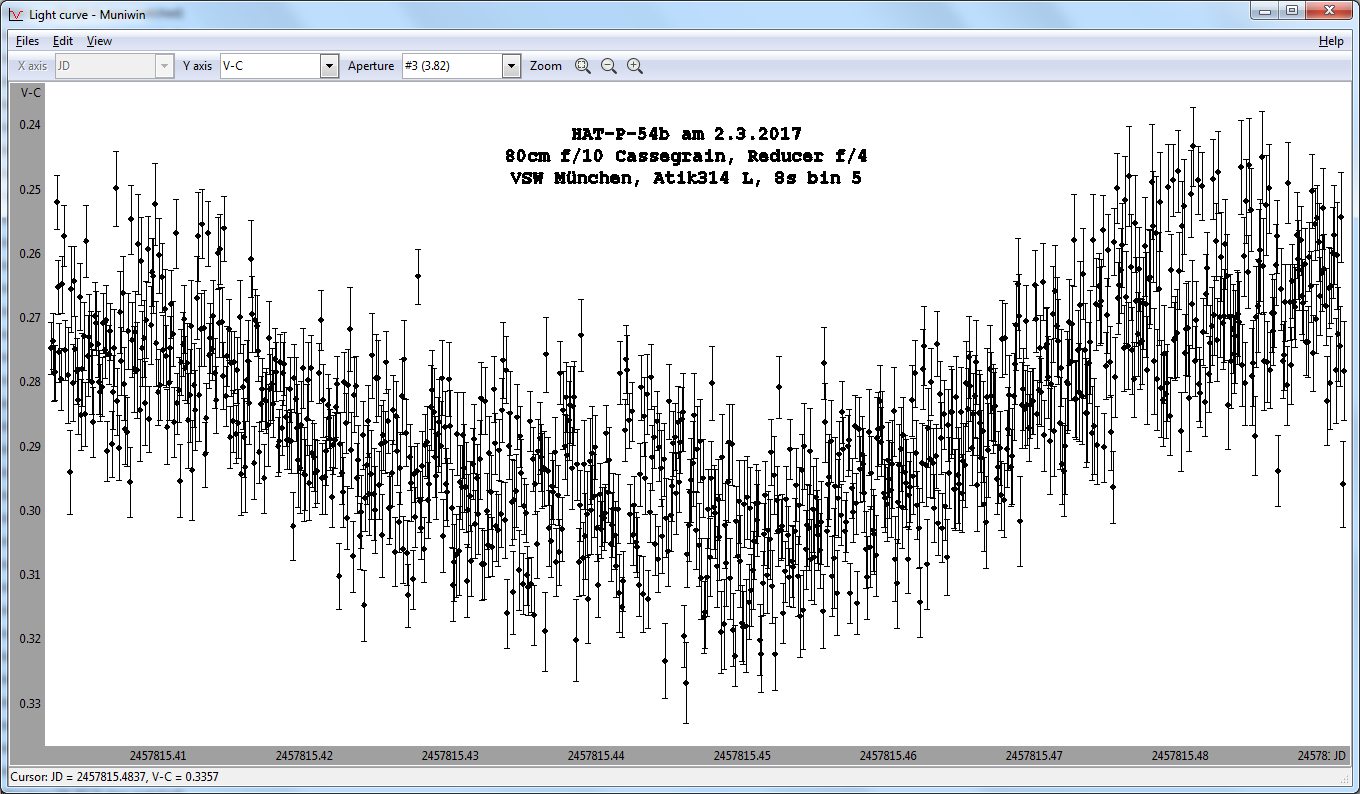
Task: Click the 2457815.45 label on the time axis
Action: tap(742, 756)
